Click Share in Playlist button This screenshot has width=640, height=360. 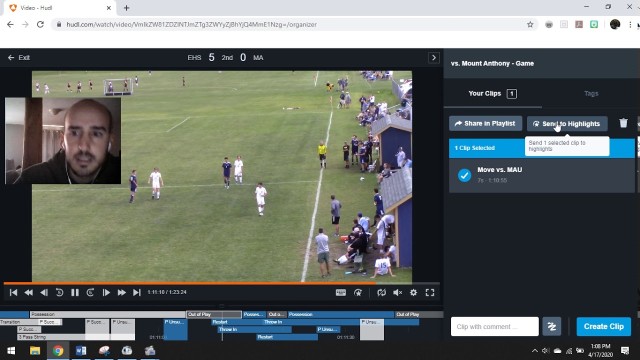[485, 124]
